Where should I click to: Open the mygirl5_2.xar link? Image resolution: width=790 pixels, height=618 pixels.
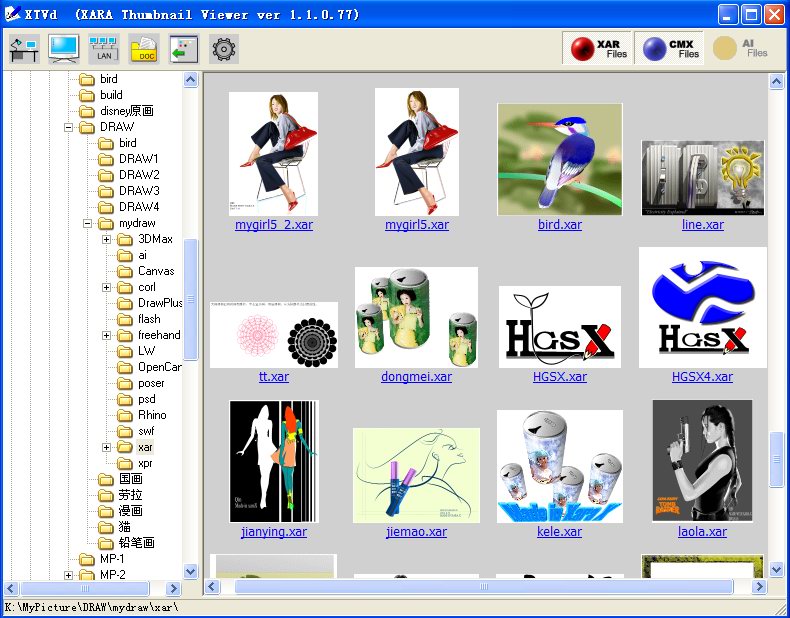click(x=274, y=225)
